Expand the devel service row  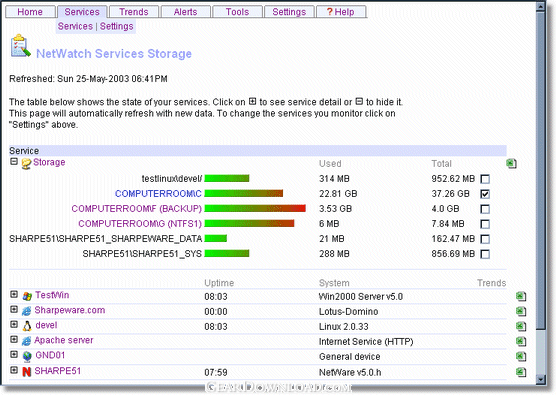(14, 324)
